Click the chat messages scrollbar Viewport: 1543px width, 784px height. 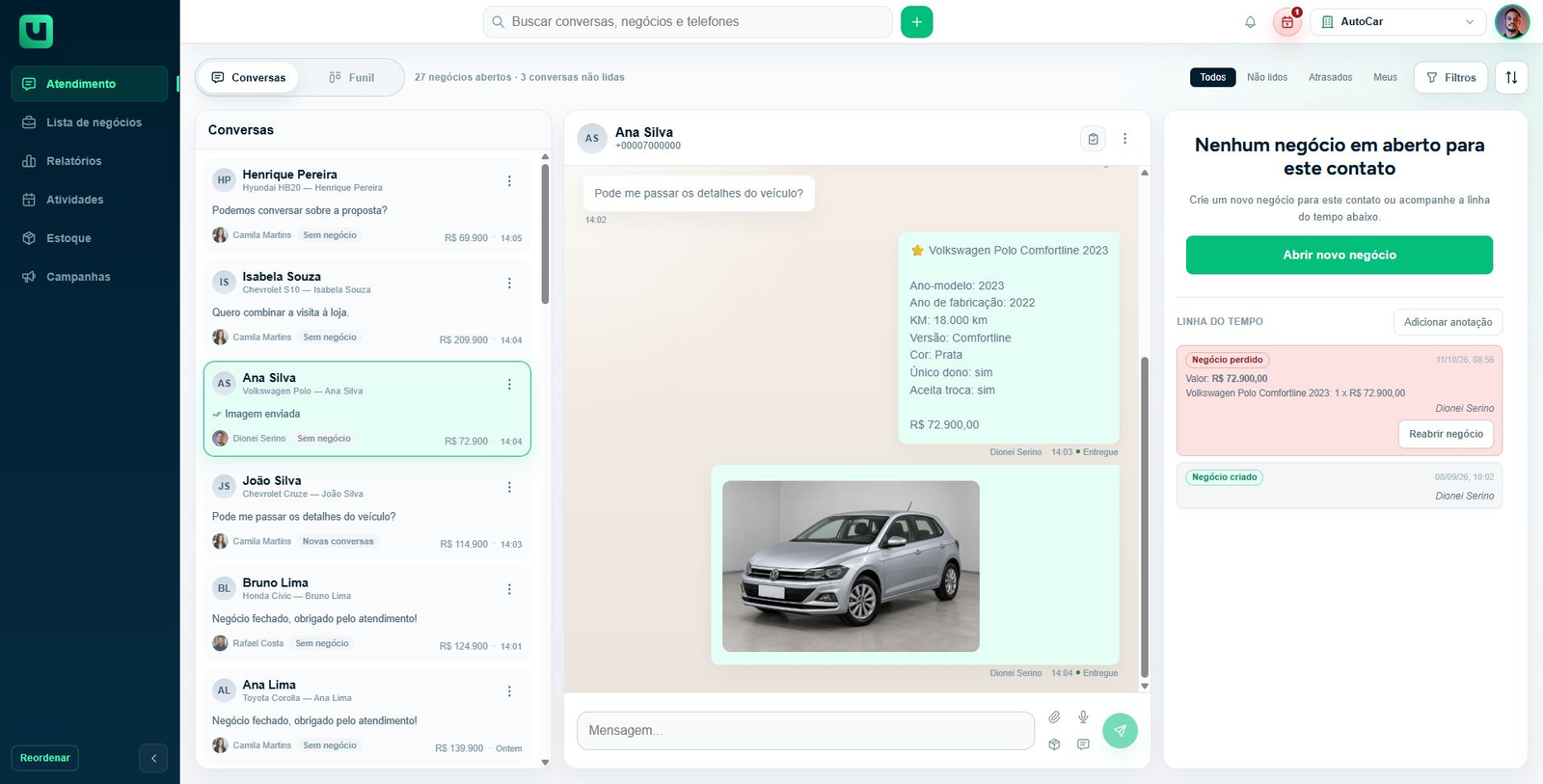coord(1145,517)
